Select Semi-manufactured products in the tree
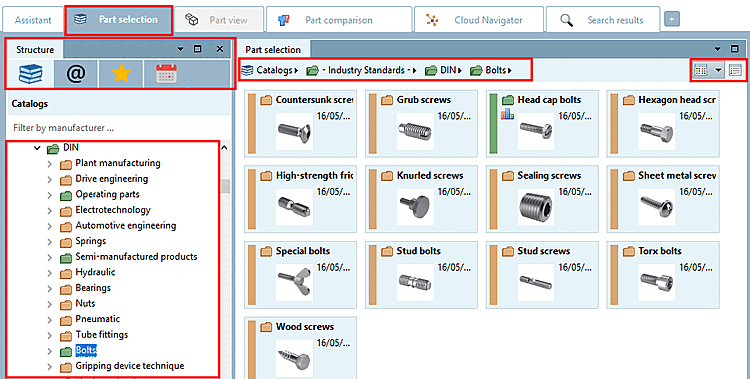This screenshot has height=379, width=750. pyautogui.click(x=136, y=256)
